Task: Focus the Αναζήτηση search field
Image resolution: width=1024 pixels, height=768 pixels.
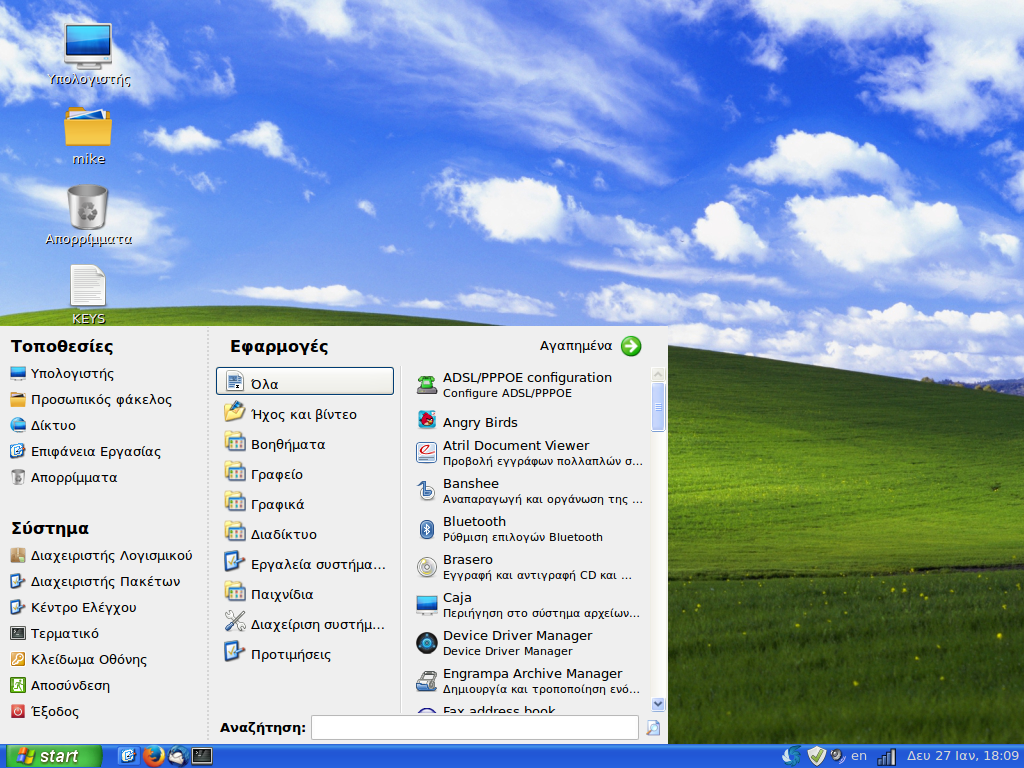Action: click(475, 728)
